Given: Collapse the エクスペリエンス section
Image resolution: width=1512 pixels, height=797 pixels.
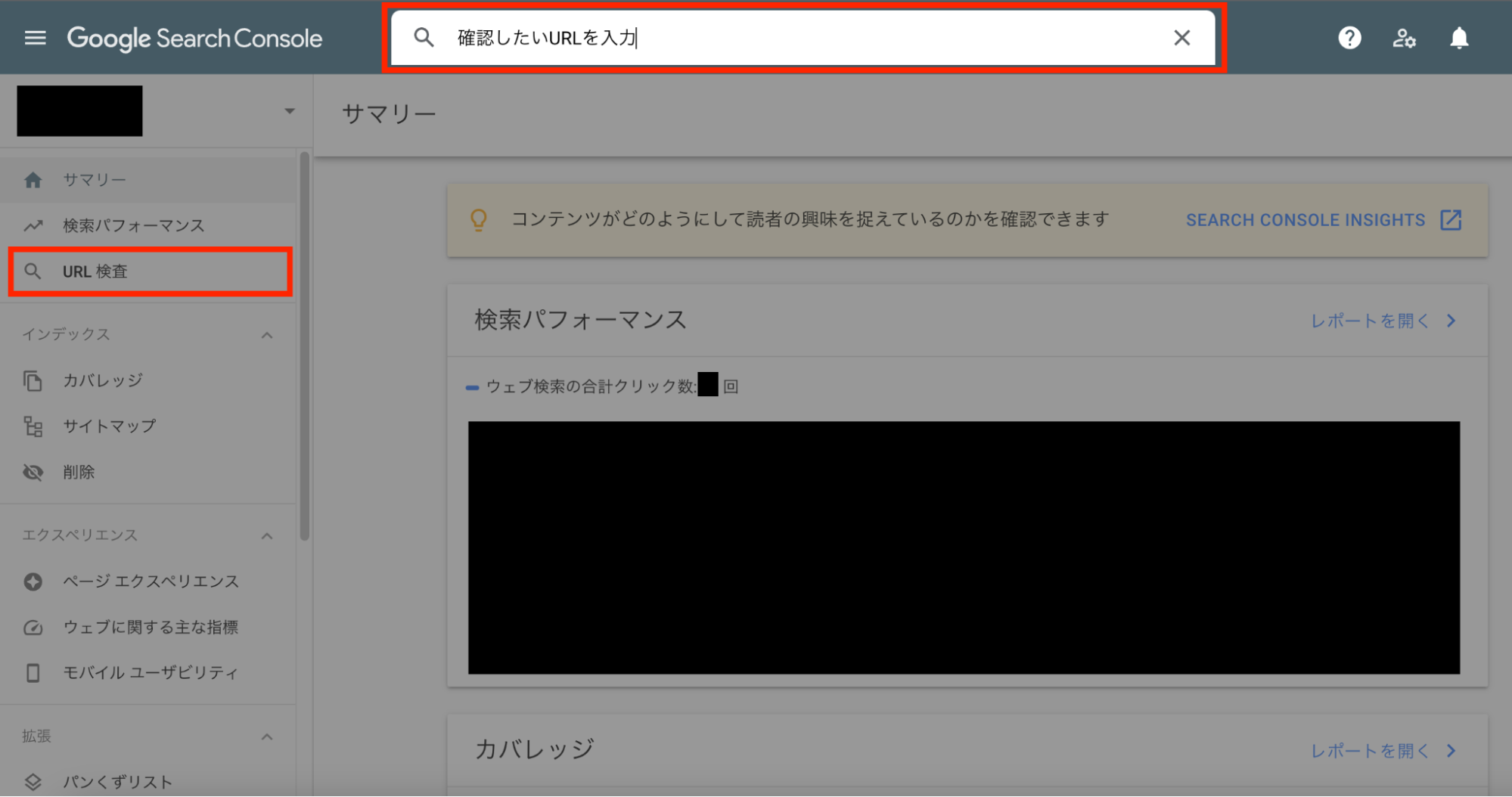Looking at the screenshot, I should point(267,536).
